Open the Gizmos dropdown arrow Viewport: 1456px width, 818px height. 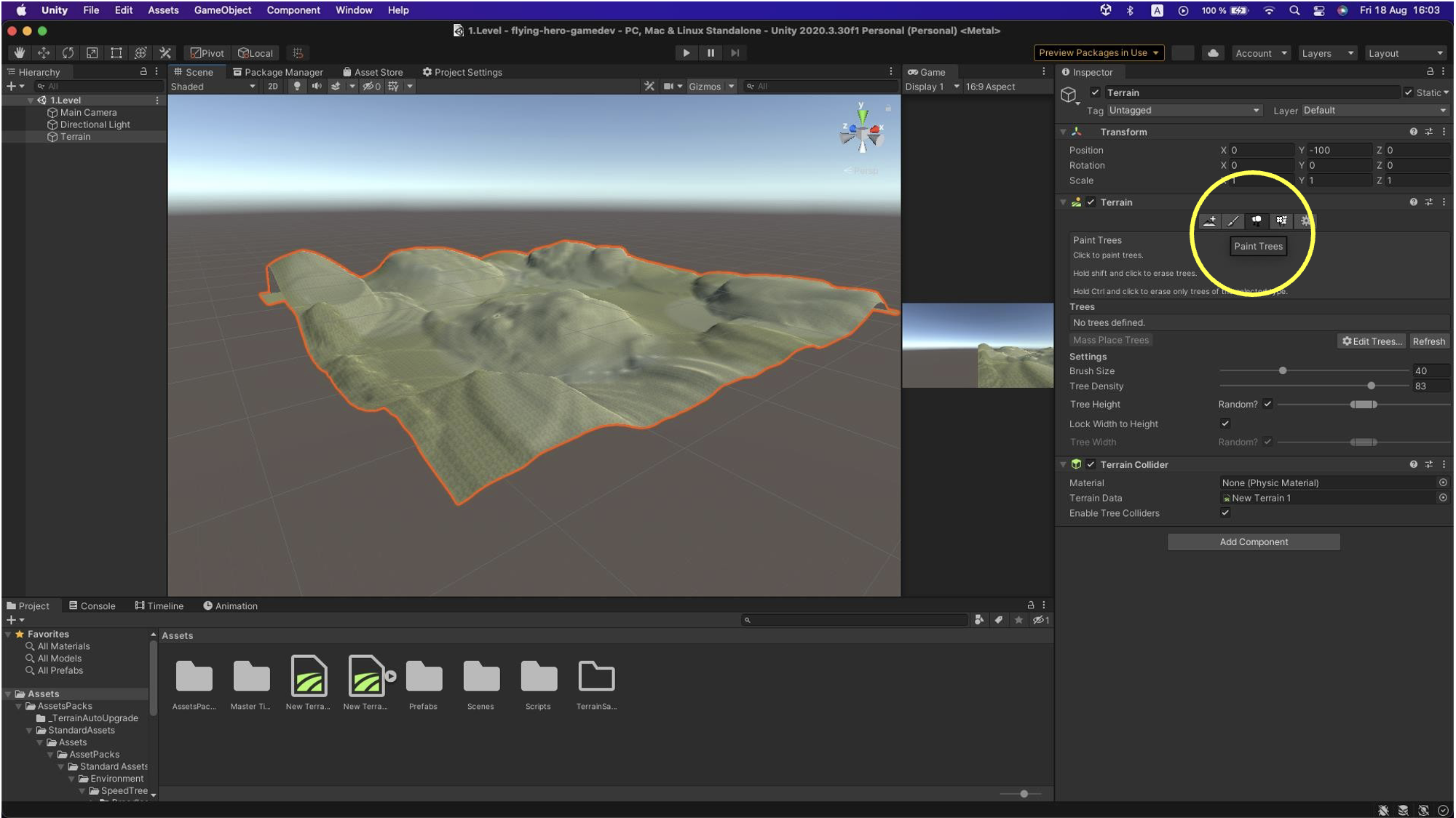pyautogui.click(x=731, y=87)
